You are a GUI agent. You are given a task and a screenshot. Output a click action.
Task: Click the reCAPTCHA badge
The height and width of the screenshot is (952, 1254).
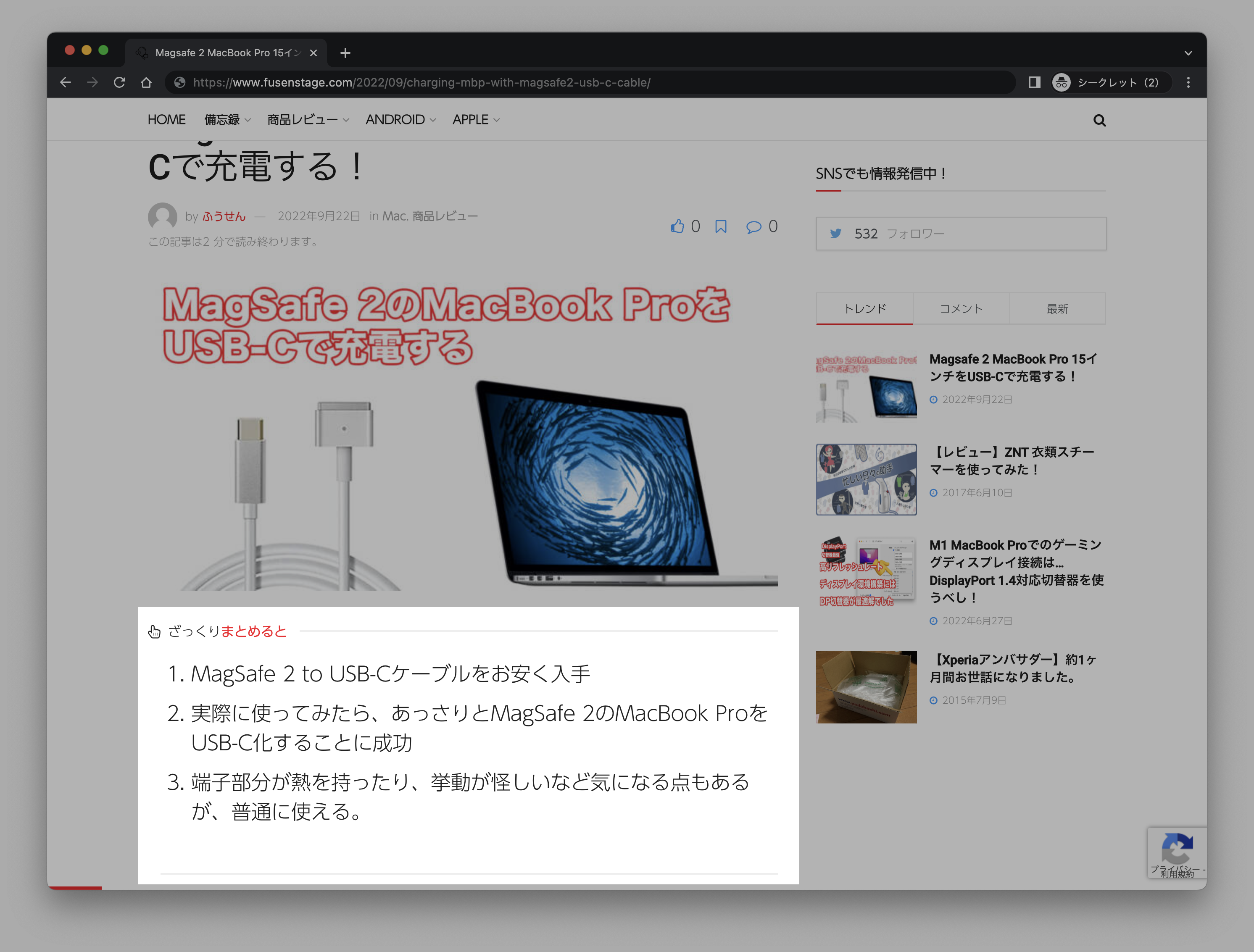click(x=1177, y=853)
